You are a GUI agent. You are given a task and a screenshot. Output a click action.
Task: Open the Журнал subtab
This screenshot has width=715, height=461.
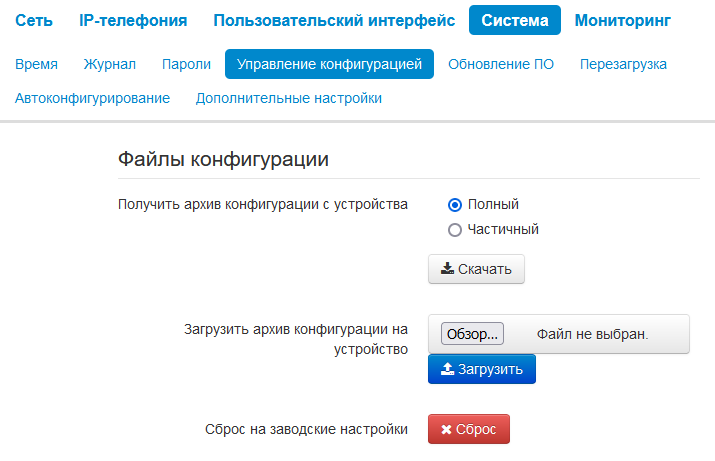tap(110, 64)
